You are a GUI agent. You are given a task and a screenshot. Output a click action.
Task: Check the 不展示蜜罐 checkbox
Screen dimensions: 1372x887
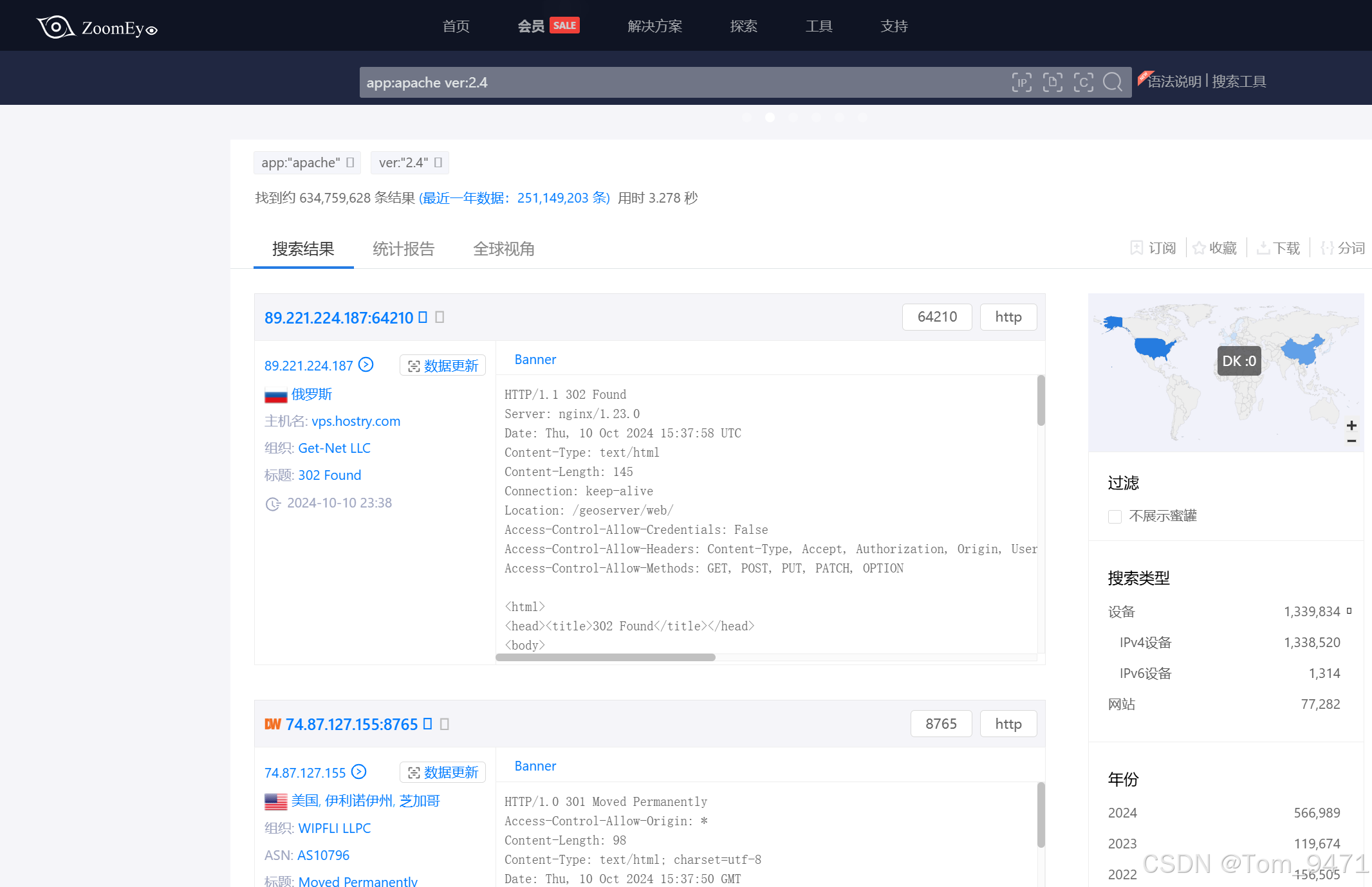point(1115,517)
